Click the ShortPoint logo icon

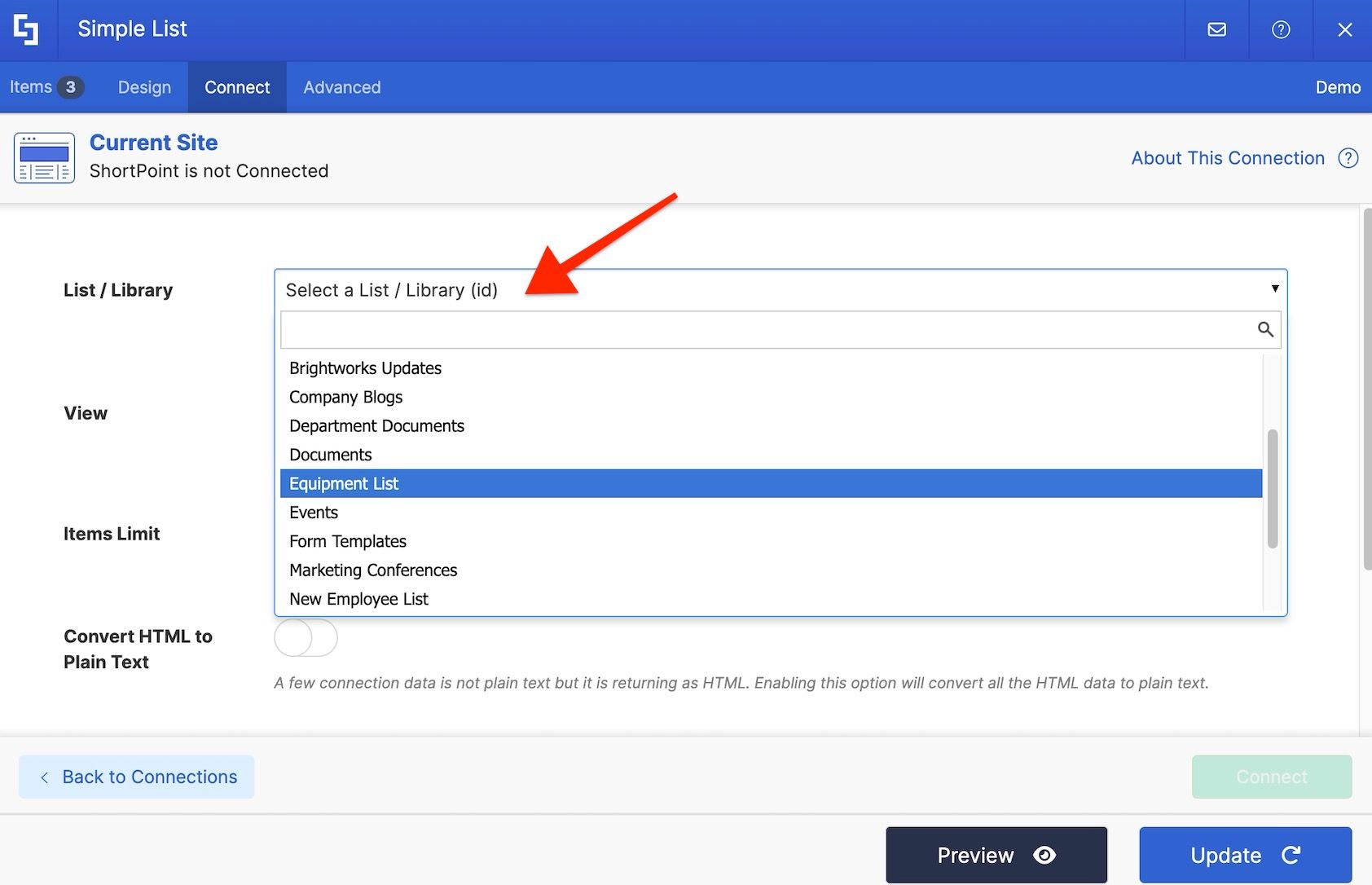(x=27, y=29)
